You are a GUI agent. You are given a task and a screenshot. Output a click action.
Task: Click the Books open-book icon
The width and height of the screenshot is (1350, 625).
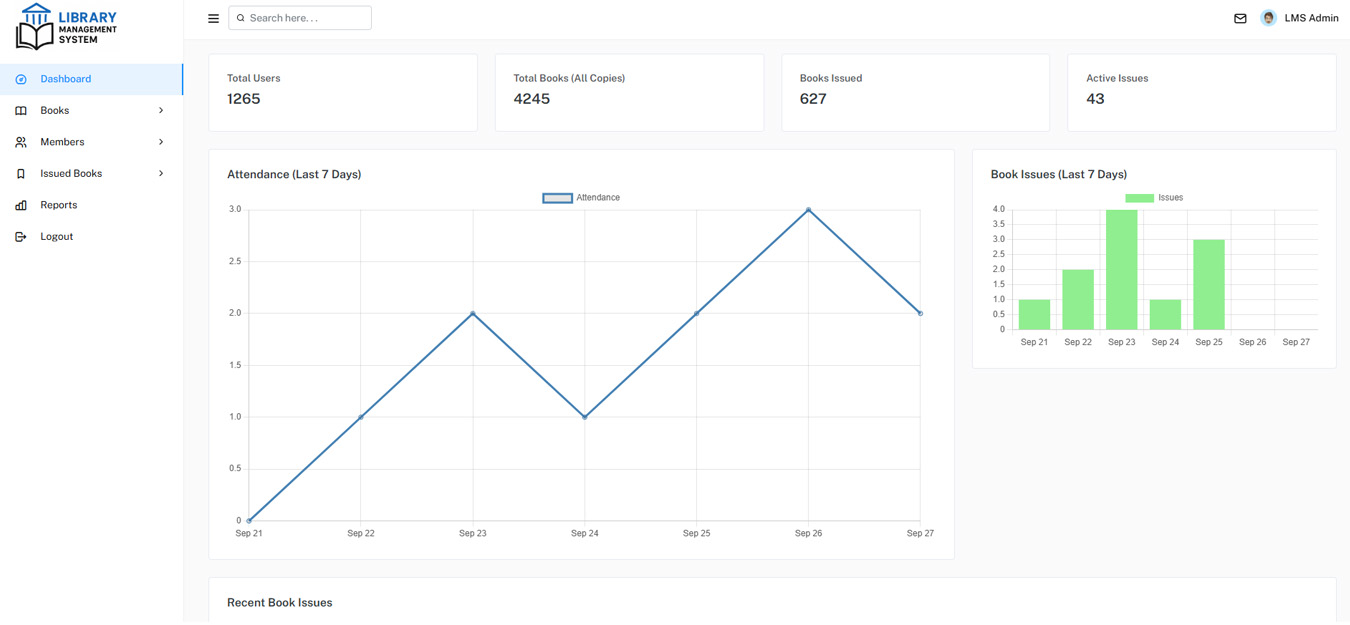coord(21,111)
